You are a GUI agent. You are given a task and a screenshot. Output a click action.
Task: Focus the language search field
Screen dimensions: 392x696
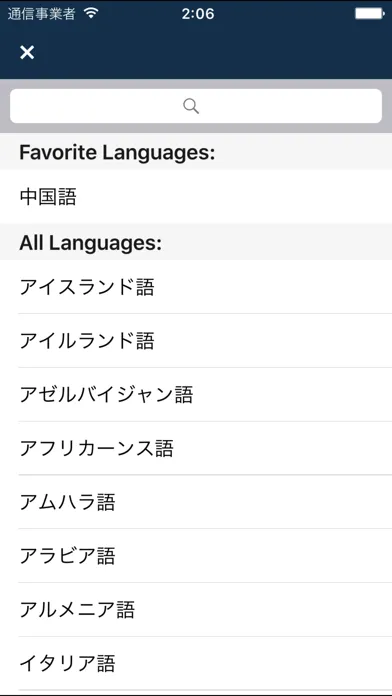point(196,106)
